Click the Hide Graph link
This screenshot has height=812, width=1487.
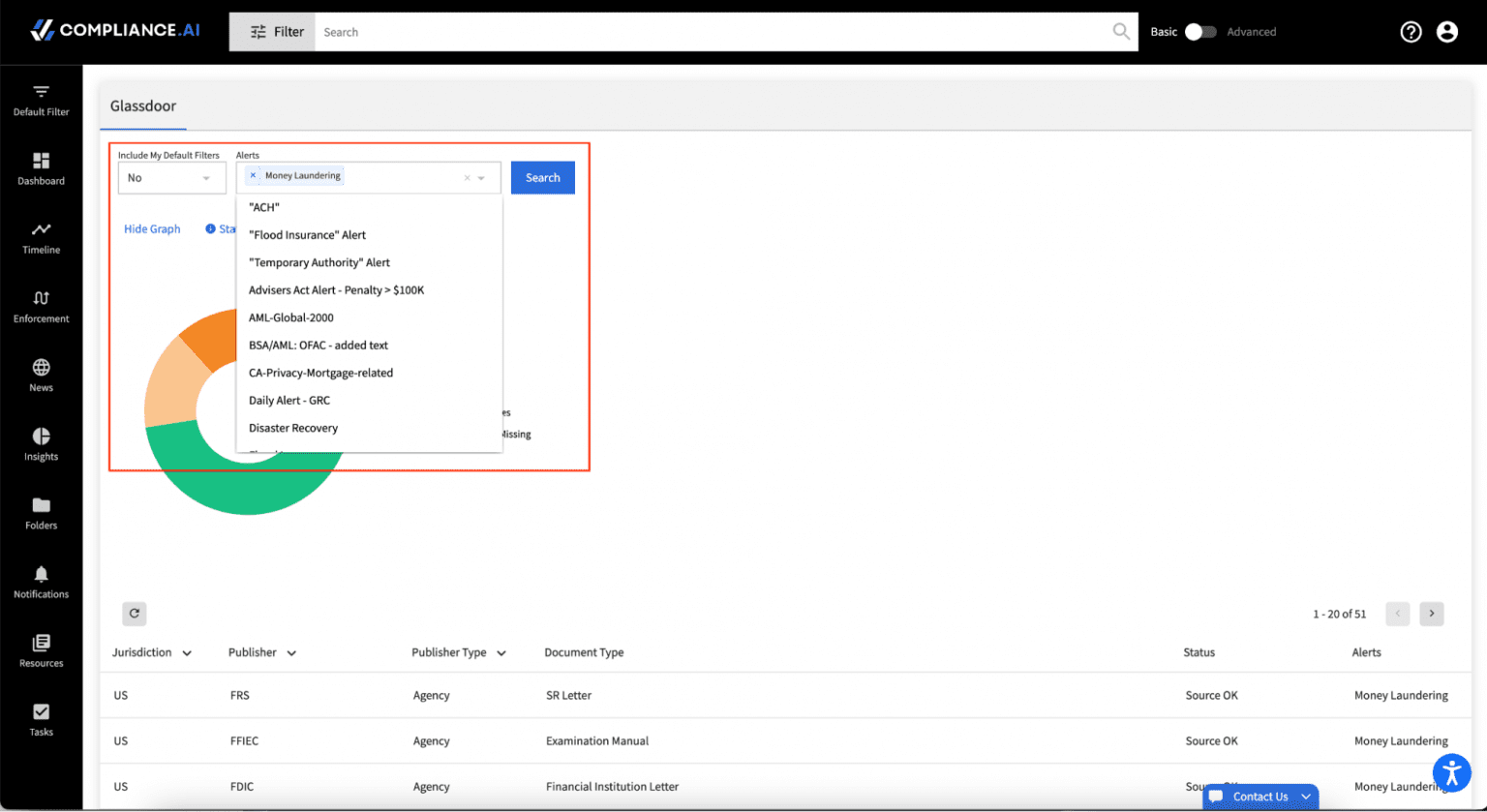tap(152, 229)
